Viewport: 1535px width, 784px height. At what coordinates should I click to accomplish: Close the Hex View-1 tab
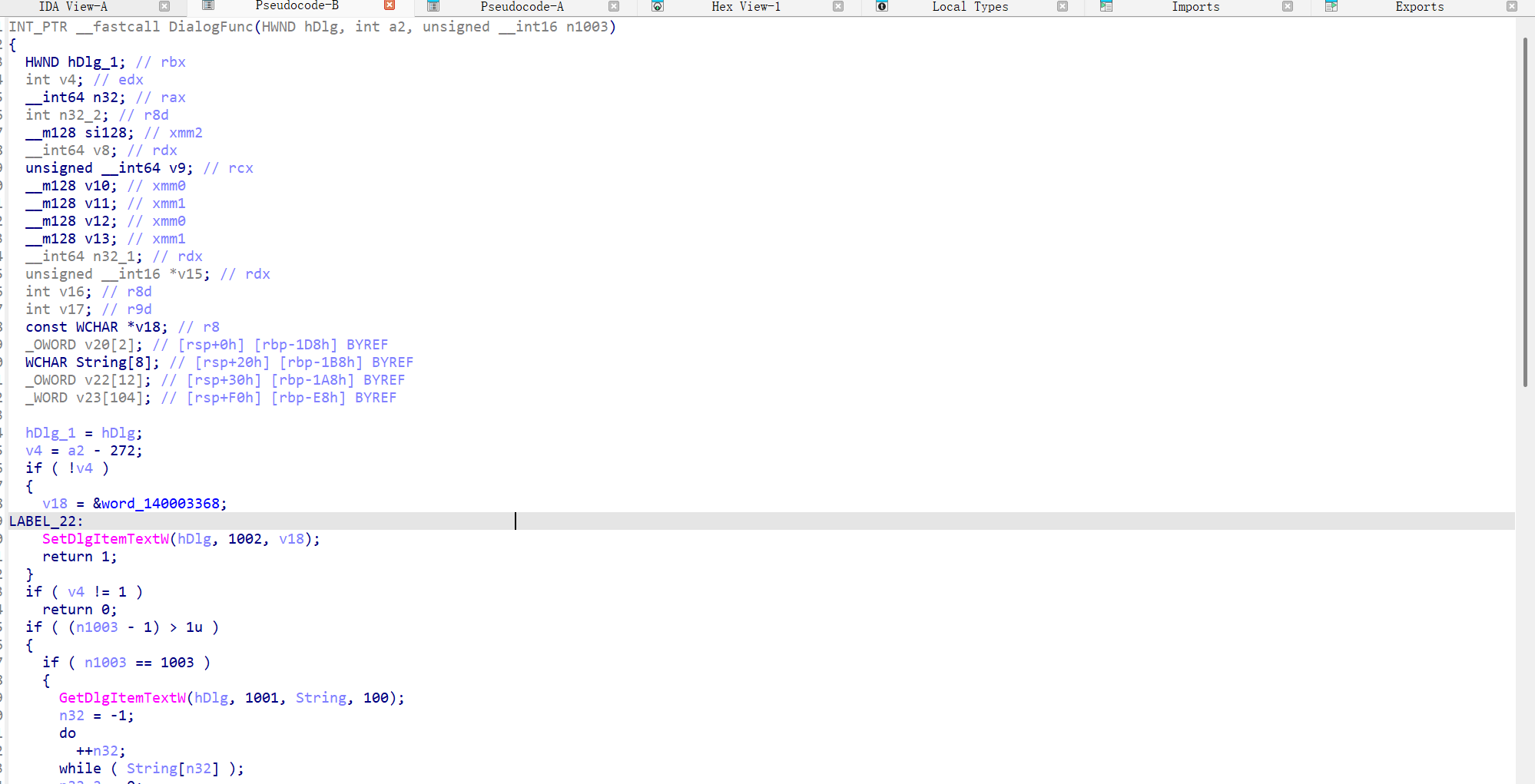pyautogui.click(x=838, y=6)
